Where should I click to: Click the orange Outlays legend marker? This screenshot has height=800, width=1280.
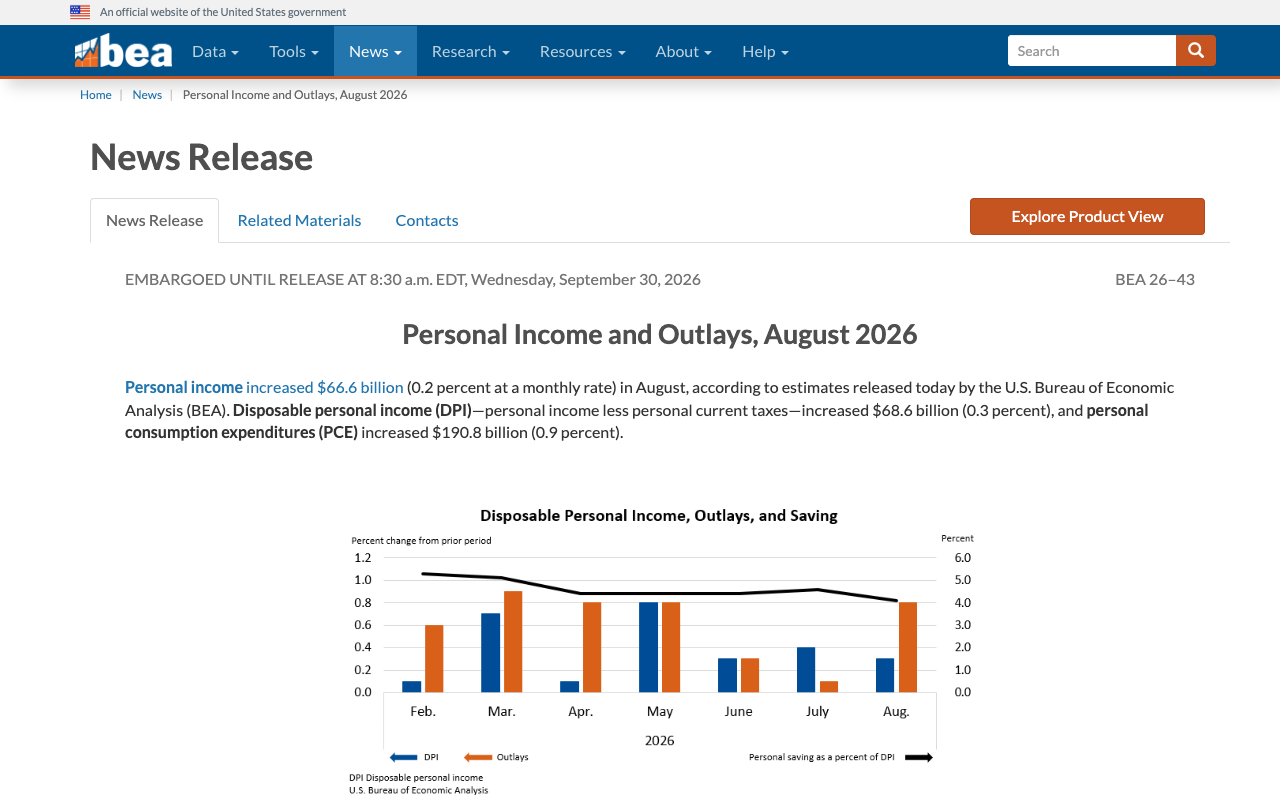pyautogui.click(x=479, y=757)
